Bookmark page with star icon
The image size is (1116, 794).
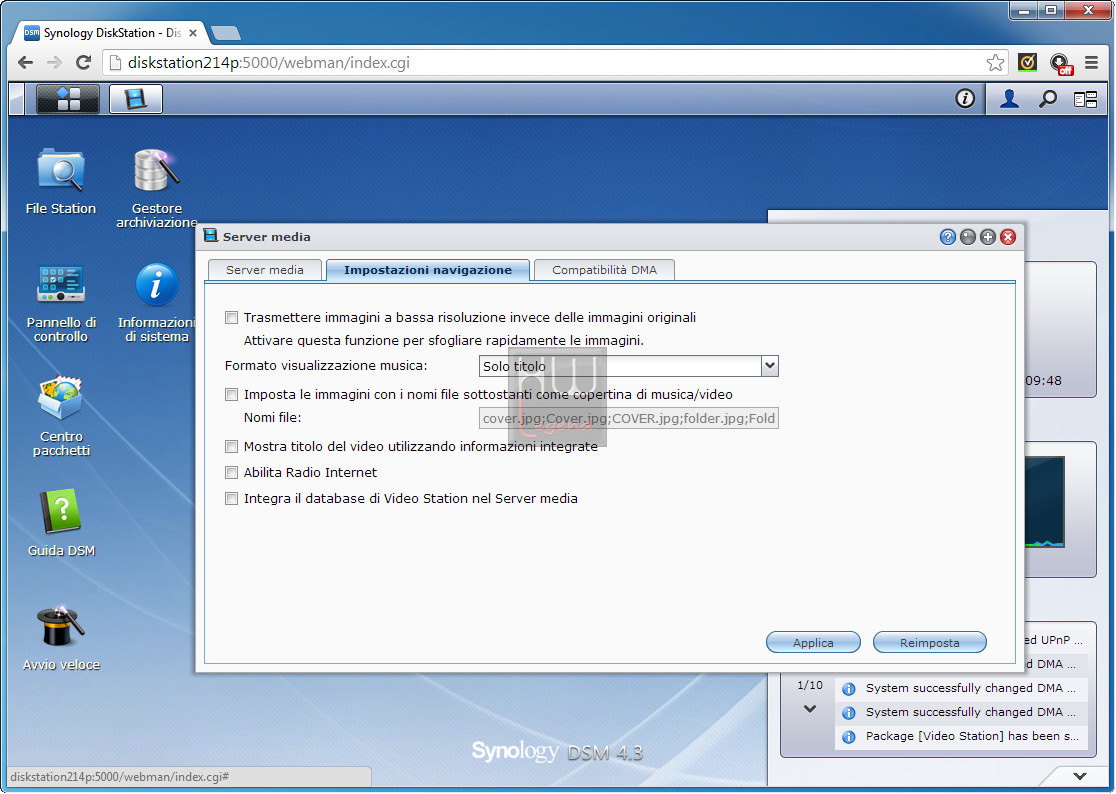click(x=995, y=63)
